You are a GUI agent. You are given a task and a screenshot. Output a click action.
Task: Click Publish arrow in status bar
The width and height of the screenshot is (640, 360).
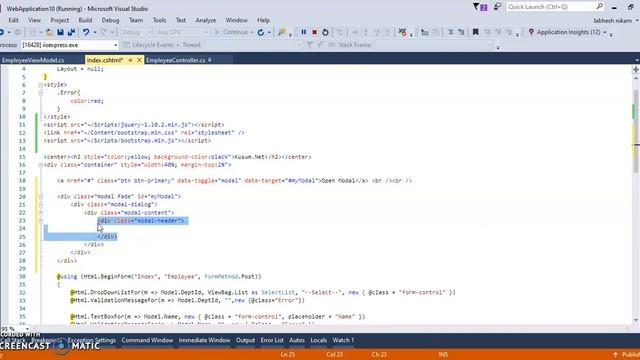tap(615, 355)
